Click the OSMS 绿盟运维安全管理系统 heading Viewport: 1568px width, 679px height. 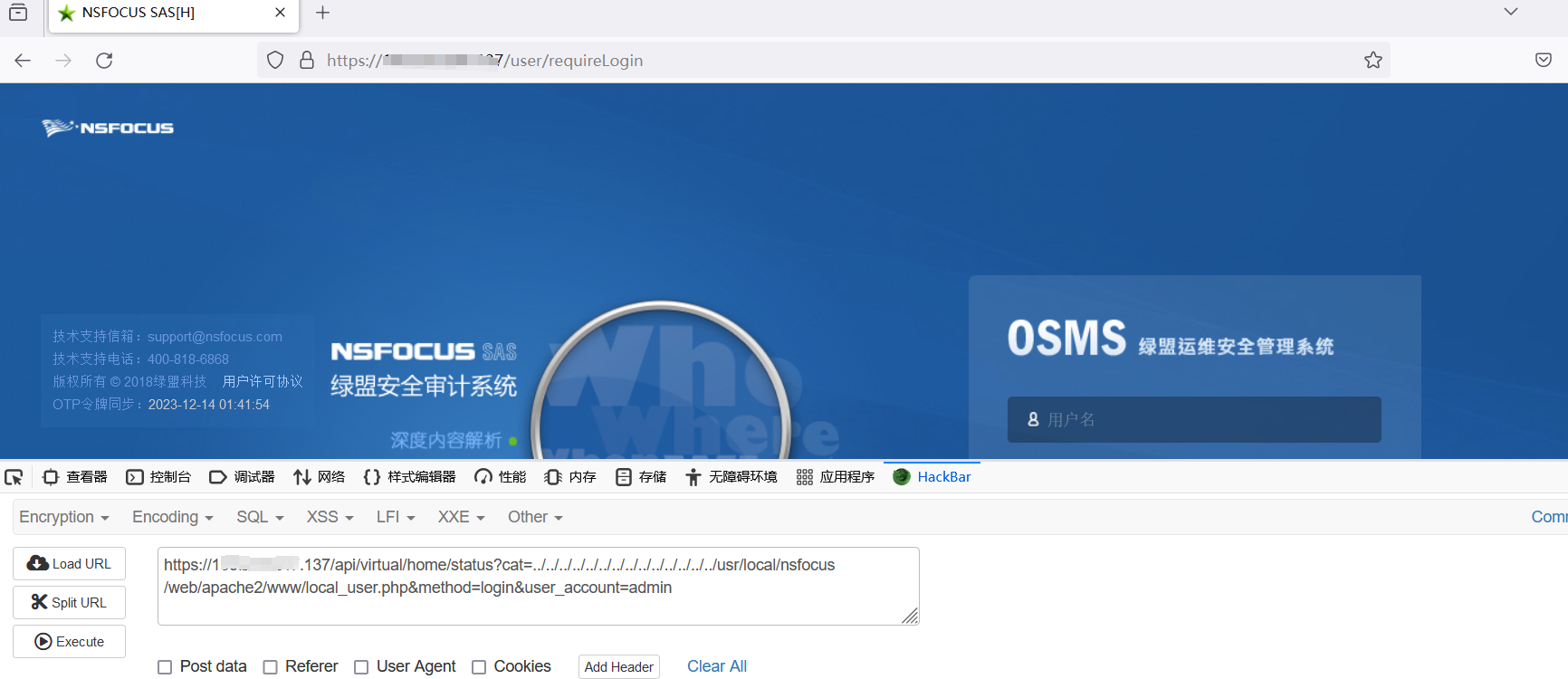click(1171, 339)
